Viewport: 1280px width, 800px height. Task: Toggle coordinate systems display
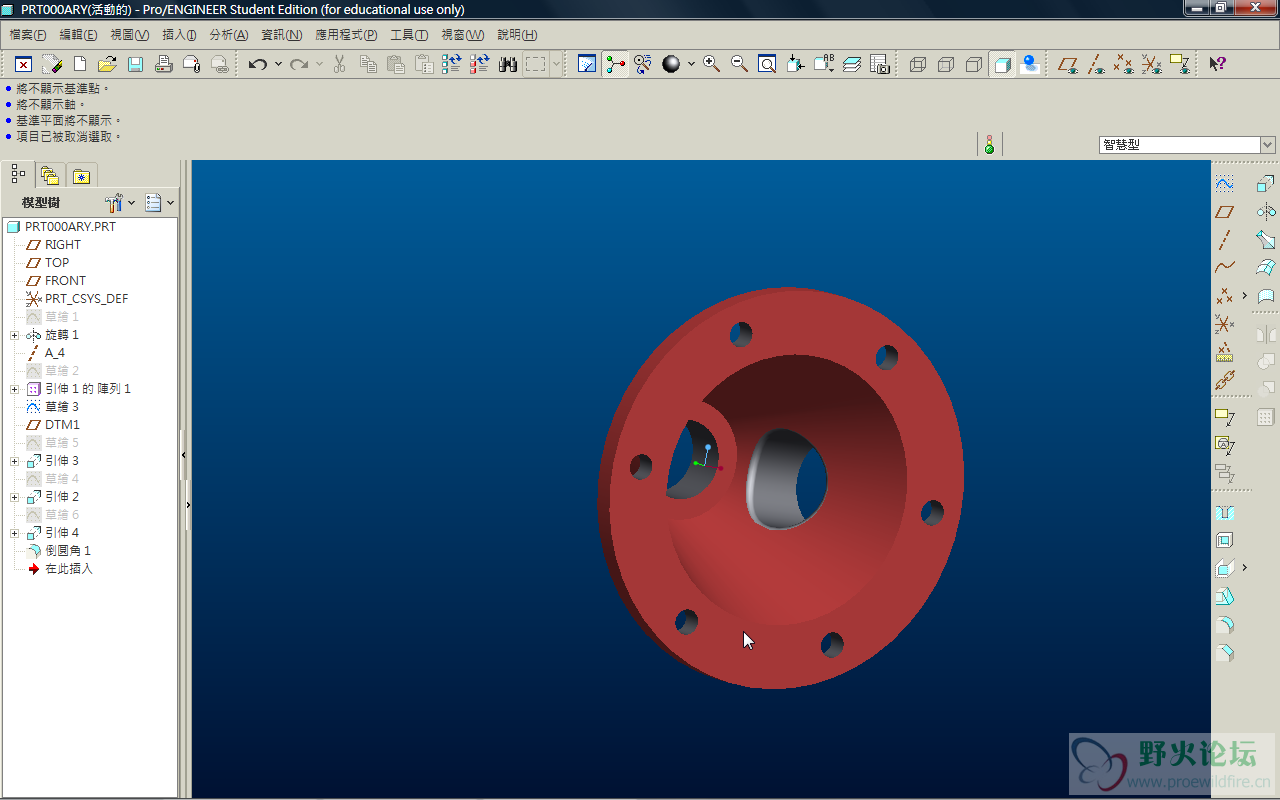click(1152, 64)
